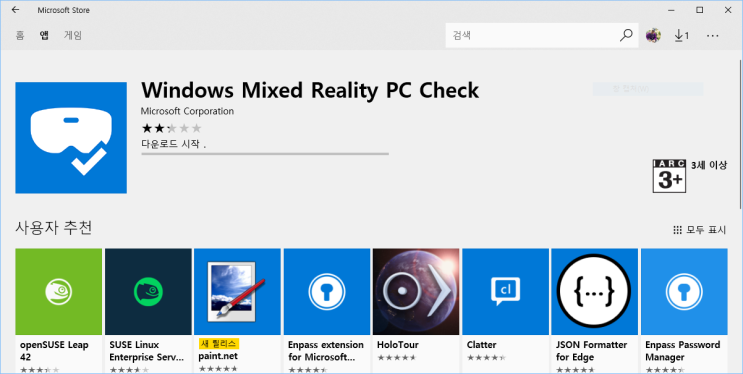Image resolution: width=743 pixels, height=374 pixels.
Task: Click the 새 릴리스 new release badge
Action: tap(219, 343)
